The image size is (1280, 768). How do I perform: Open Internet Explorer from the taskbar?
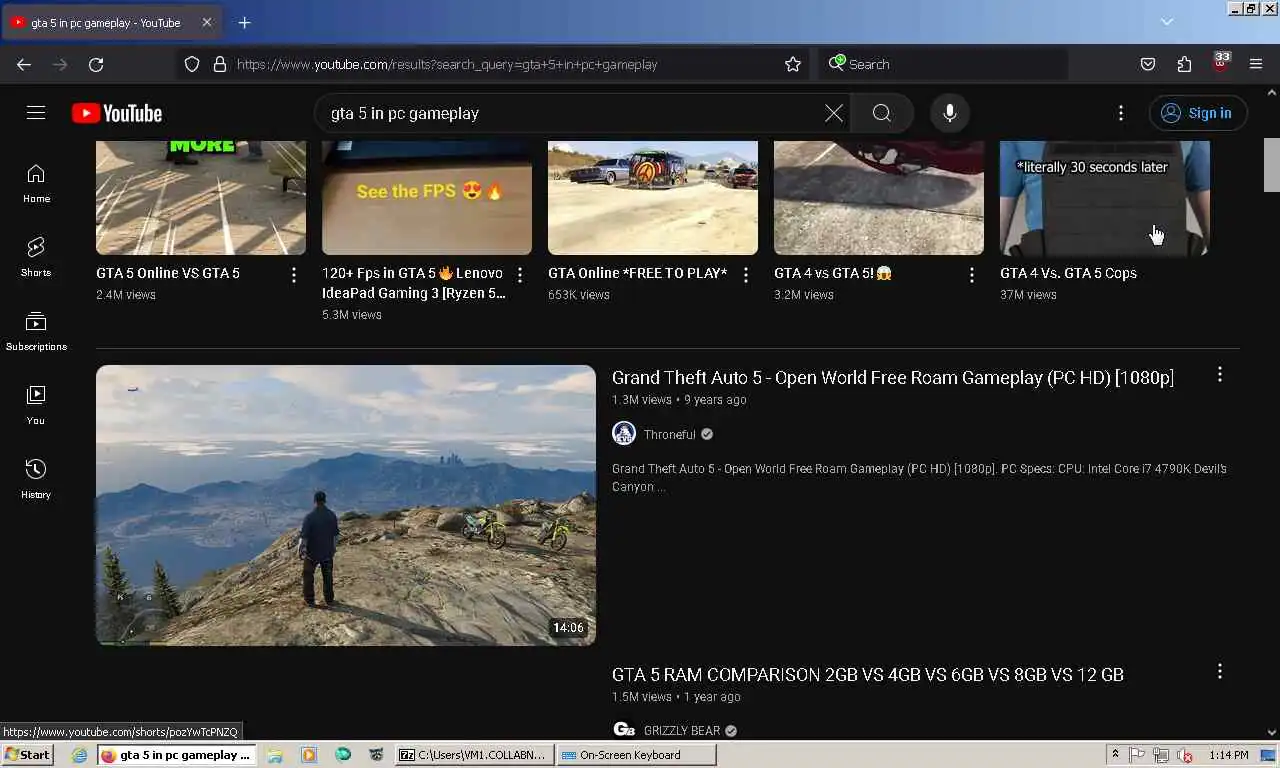click(80, 755)
